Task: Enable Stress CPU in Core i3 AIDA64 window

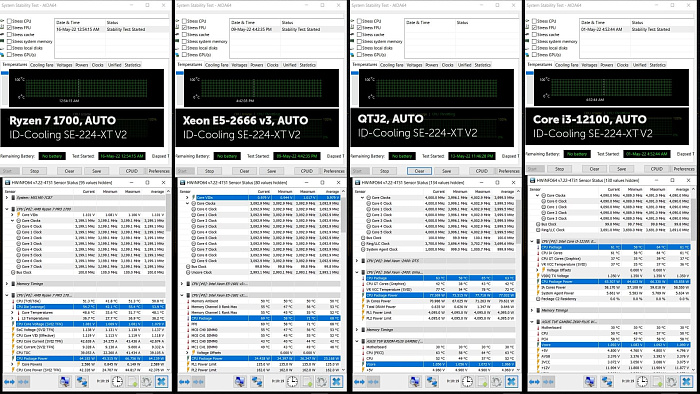Action: [x=534, y=21]
